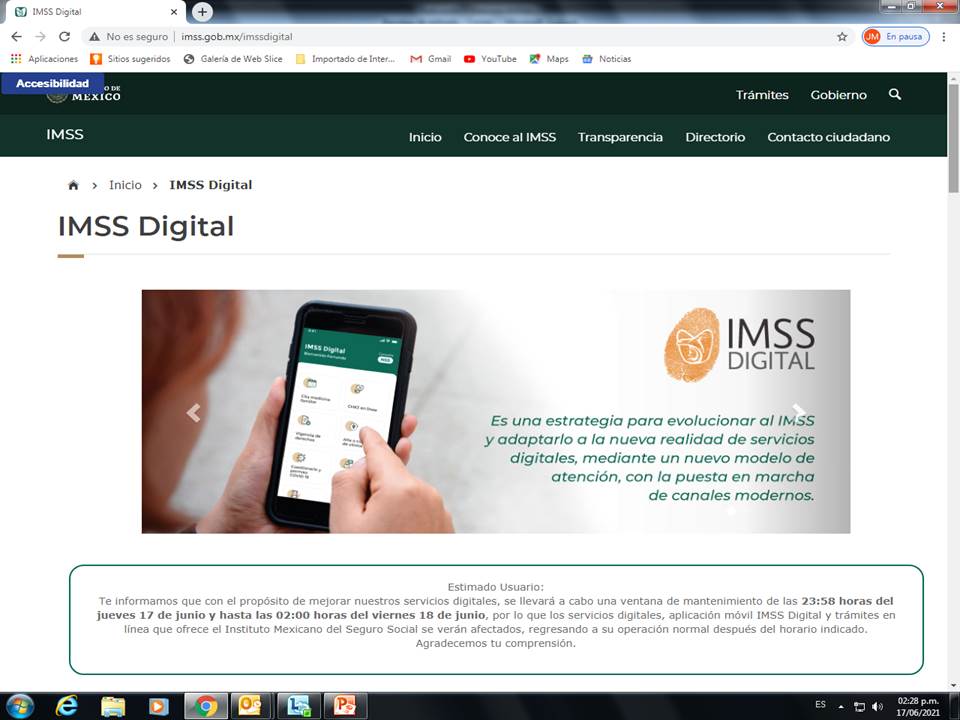Open the Chrome three-dot menu

click(x=943, y=37)
